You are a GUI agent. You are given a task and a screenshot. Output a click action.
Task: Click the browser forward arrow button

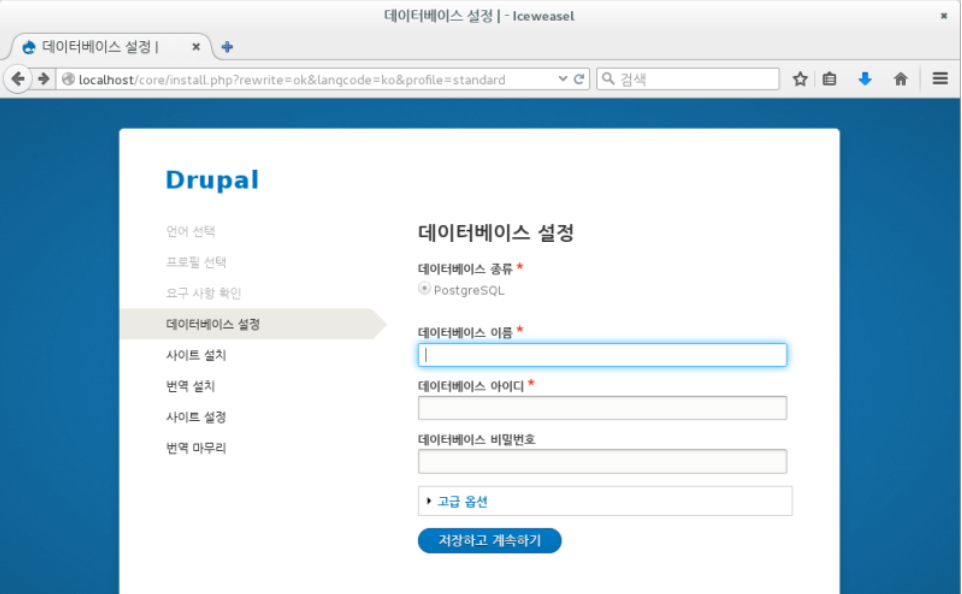tap(44, 79)
